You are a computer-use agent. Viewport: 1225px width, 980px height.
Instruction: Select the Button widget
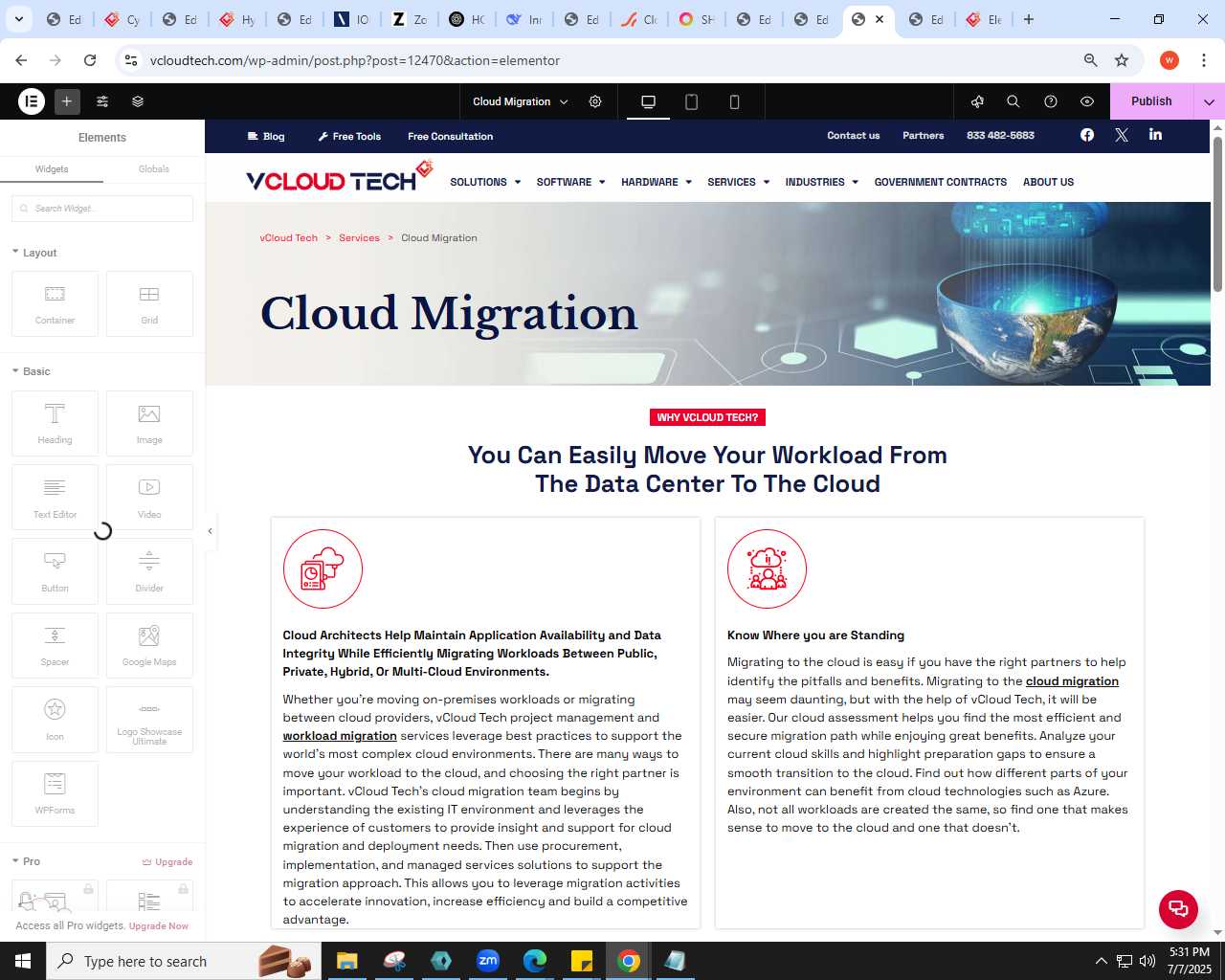pos(55,571)
